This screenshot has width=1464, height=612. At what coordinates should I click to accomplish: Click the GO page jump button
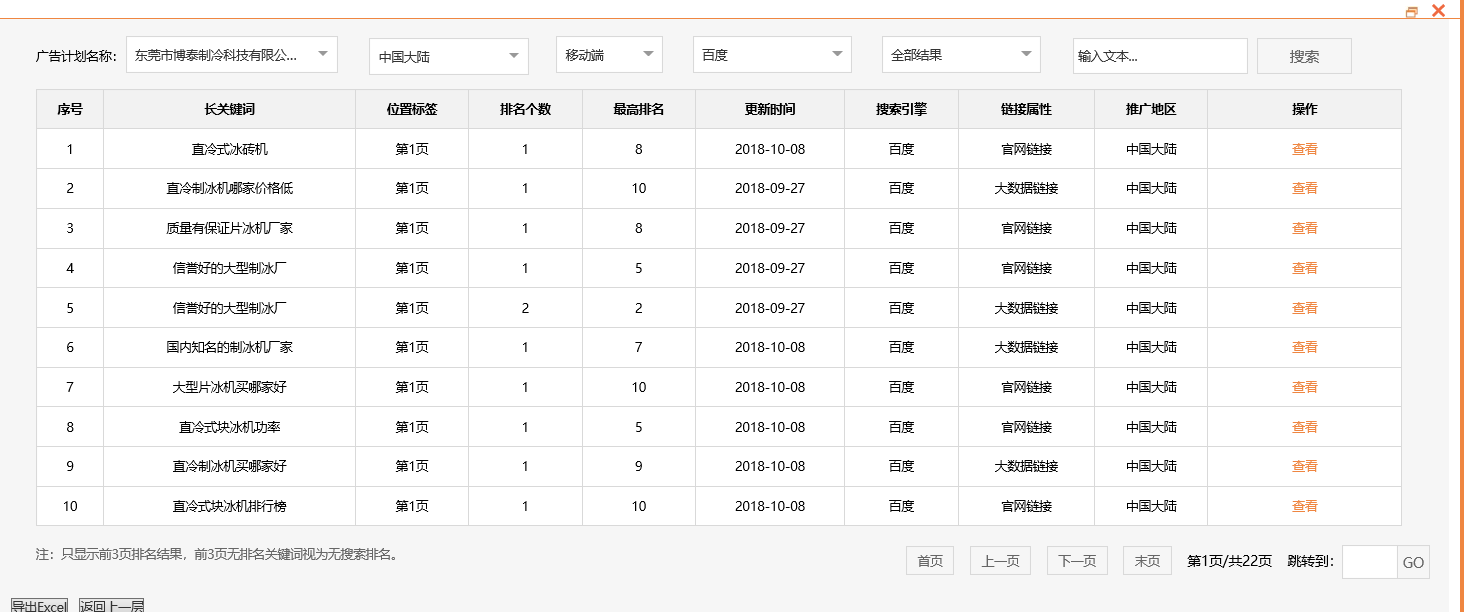click(x=1413, y=561)
